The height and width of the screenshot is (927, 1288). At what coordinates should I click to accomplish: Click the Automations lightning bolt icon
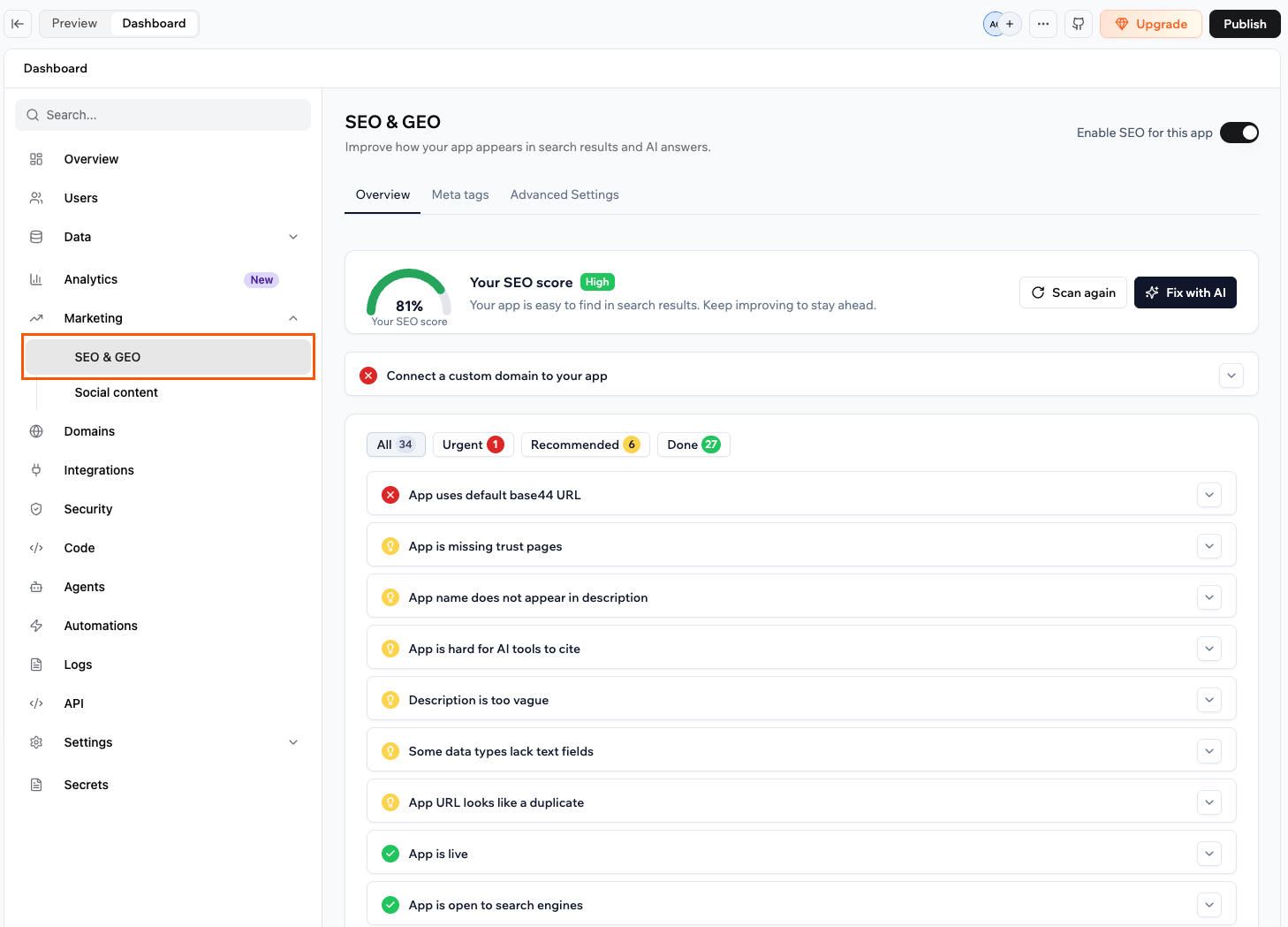pos(36,626)
